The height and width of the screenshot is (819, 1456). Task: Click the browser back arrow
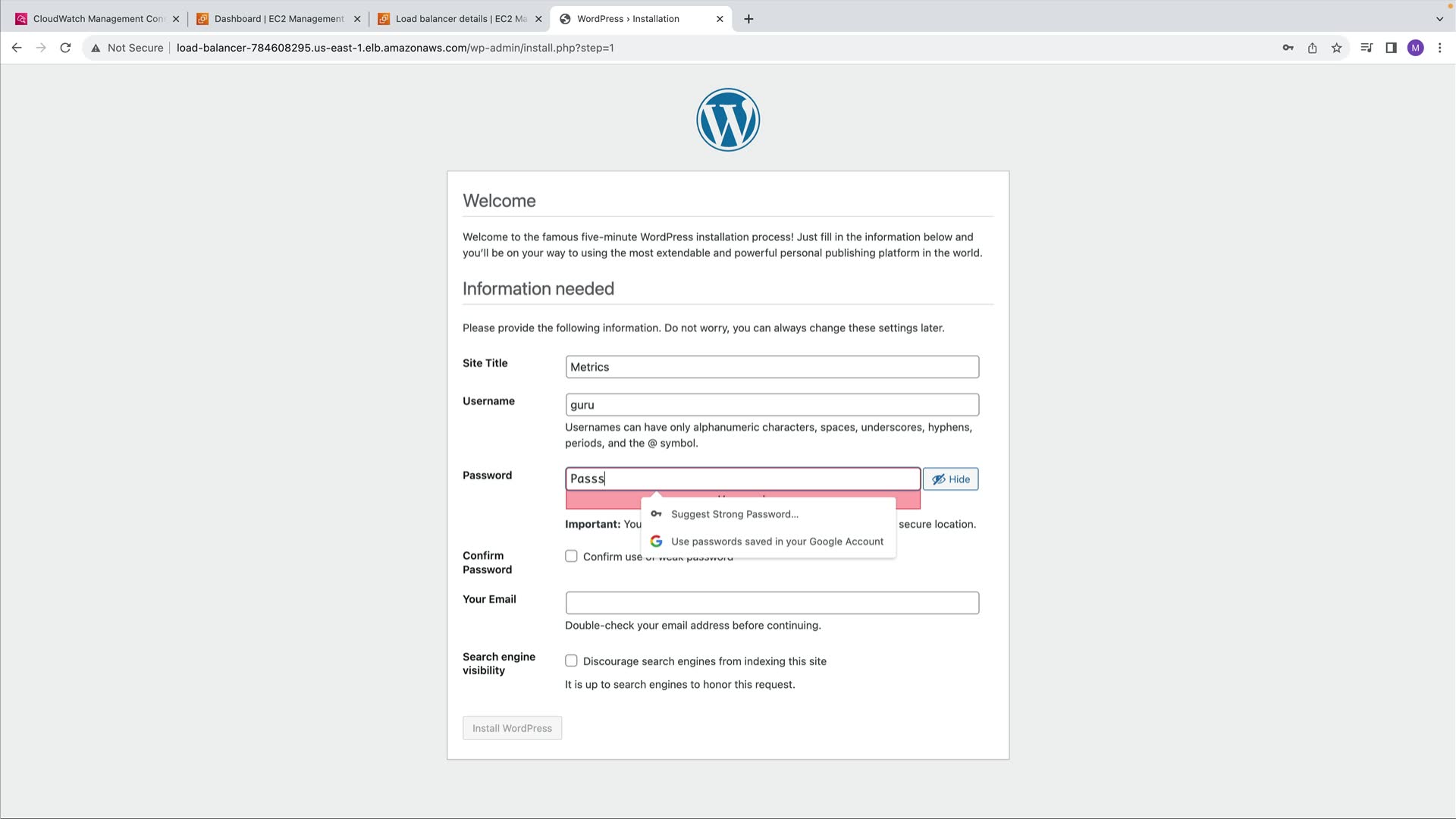17,48
